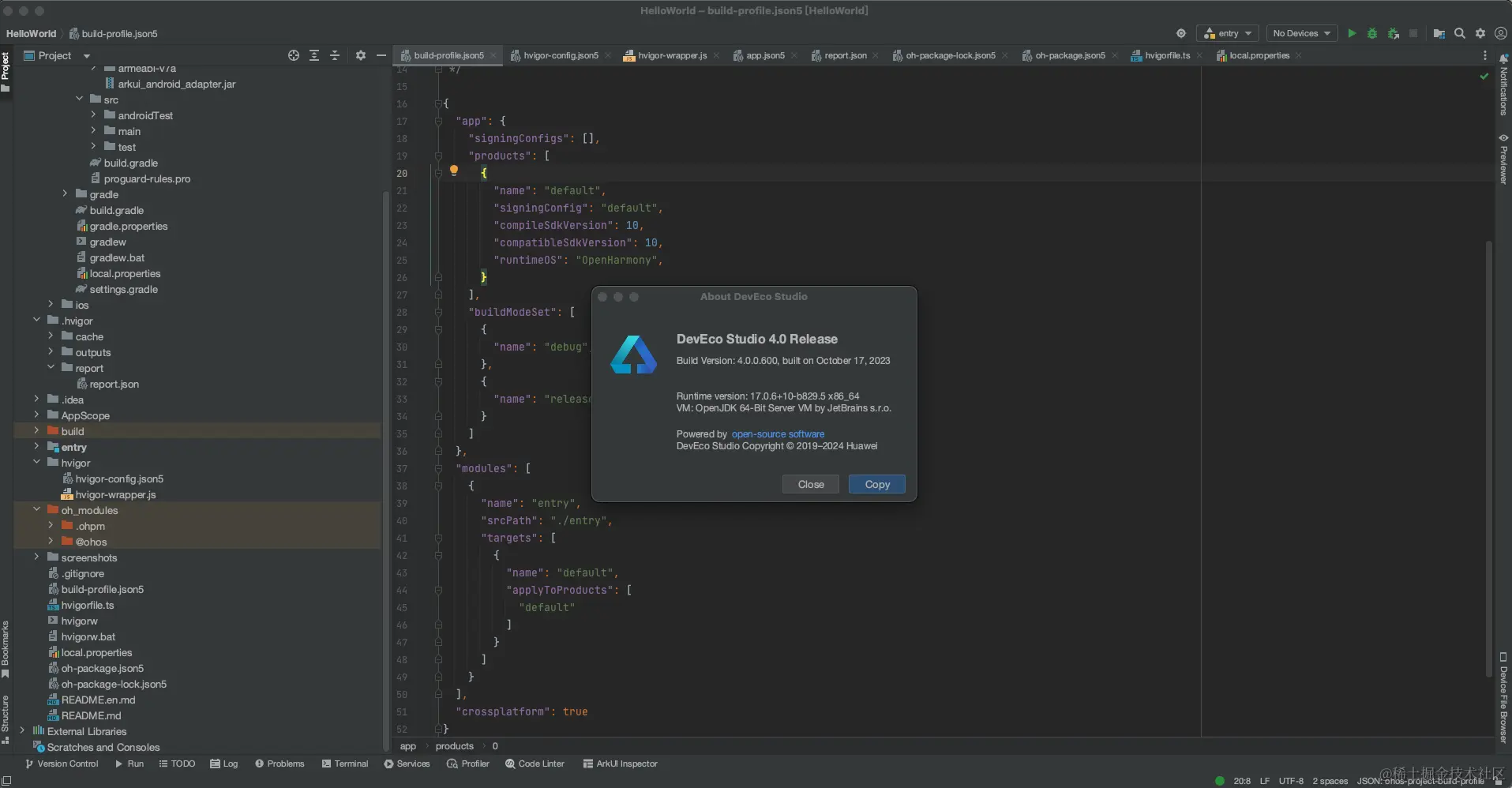Click Close in About DevEco Studio dialog

pos(811,484)
